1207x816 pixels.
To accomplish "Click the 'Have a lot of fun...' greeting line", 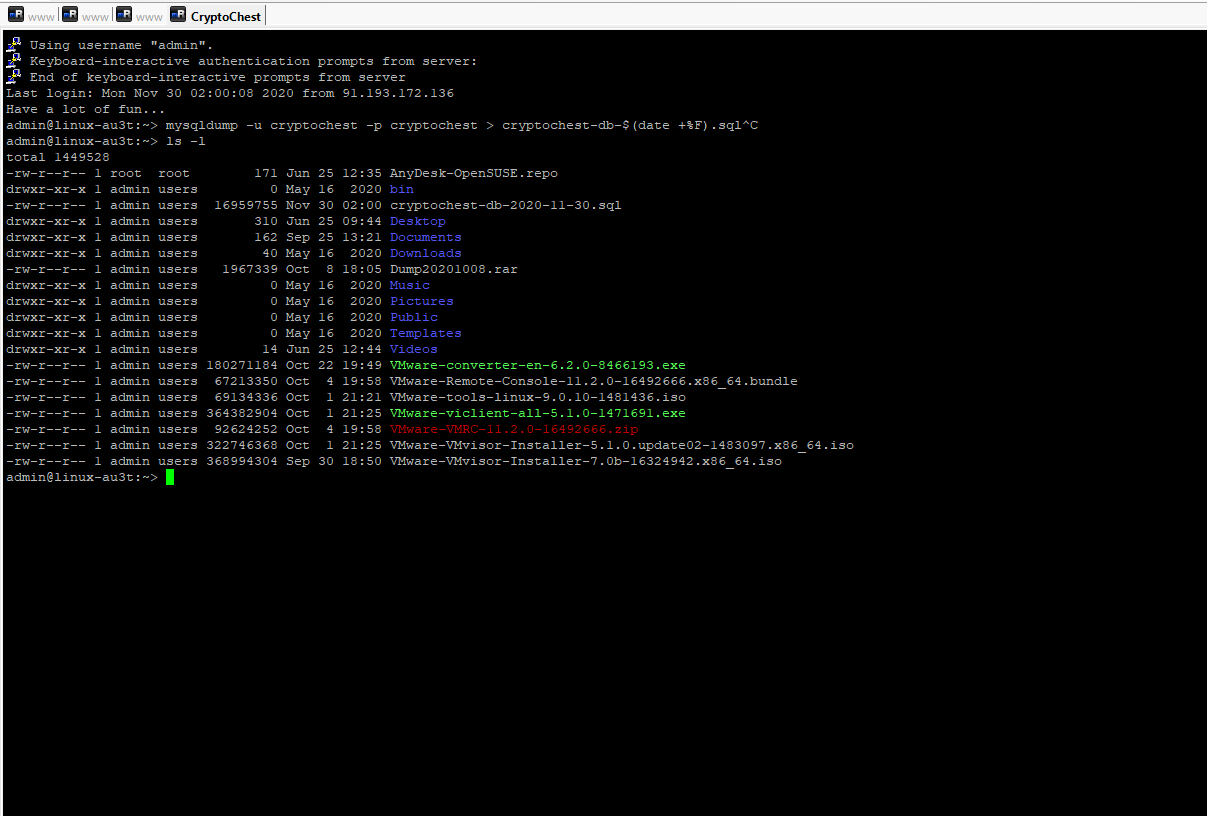I will pos(86,109).
